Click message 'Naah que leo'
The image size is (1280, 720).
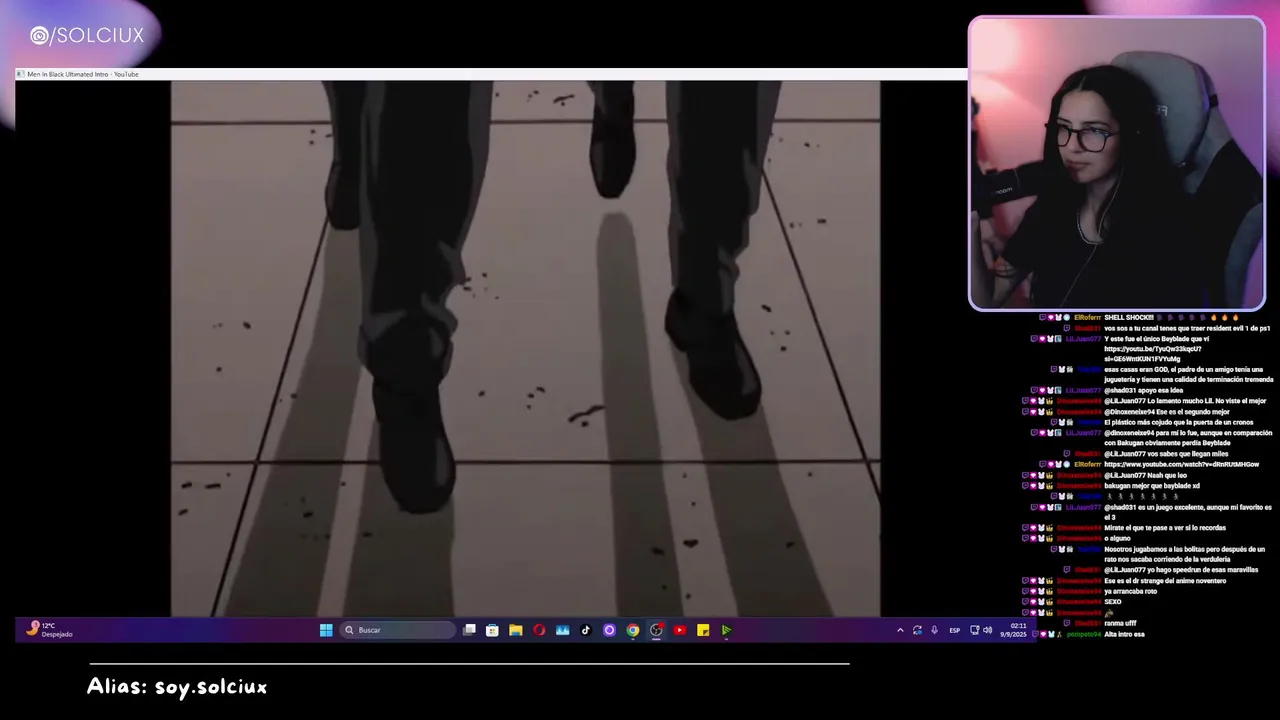pos(1167,475)
